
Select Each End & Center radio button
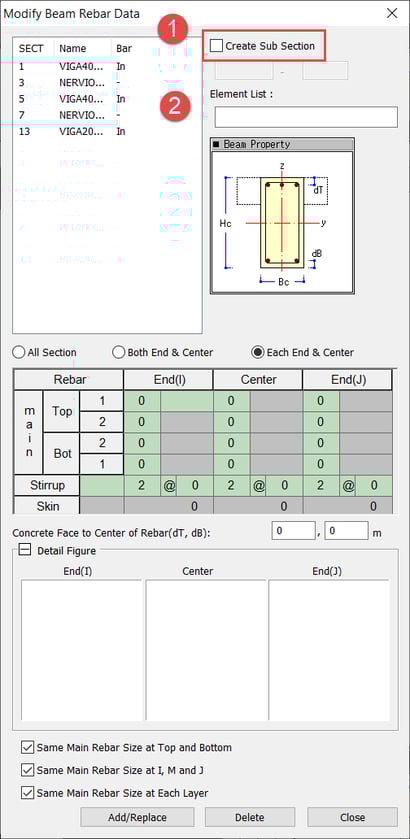click(x=258, y=353)
